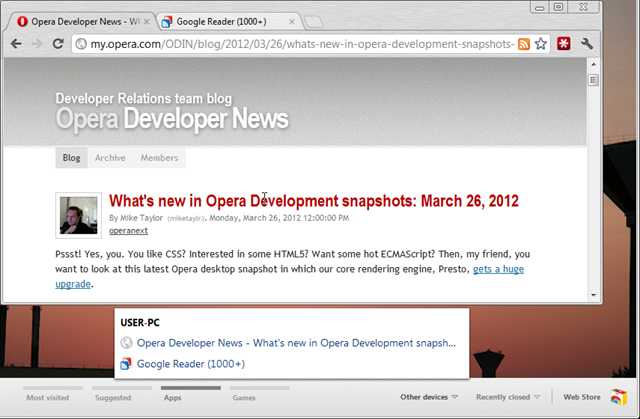Close the Opera Developer News tab
640x419 pixels.
coord(148,21)
